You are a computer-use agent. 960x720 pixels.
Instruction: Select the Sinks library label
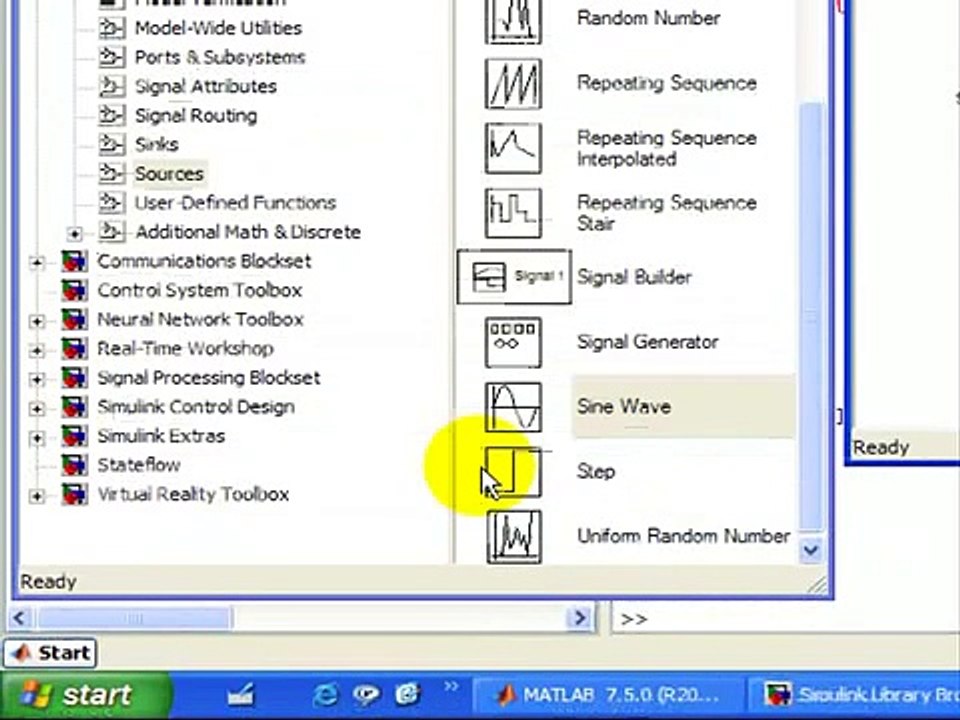click(x=157, y=144)
